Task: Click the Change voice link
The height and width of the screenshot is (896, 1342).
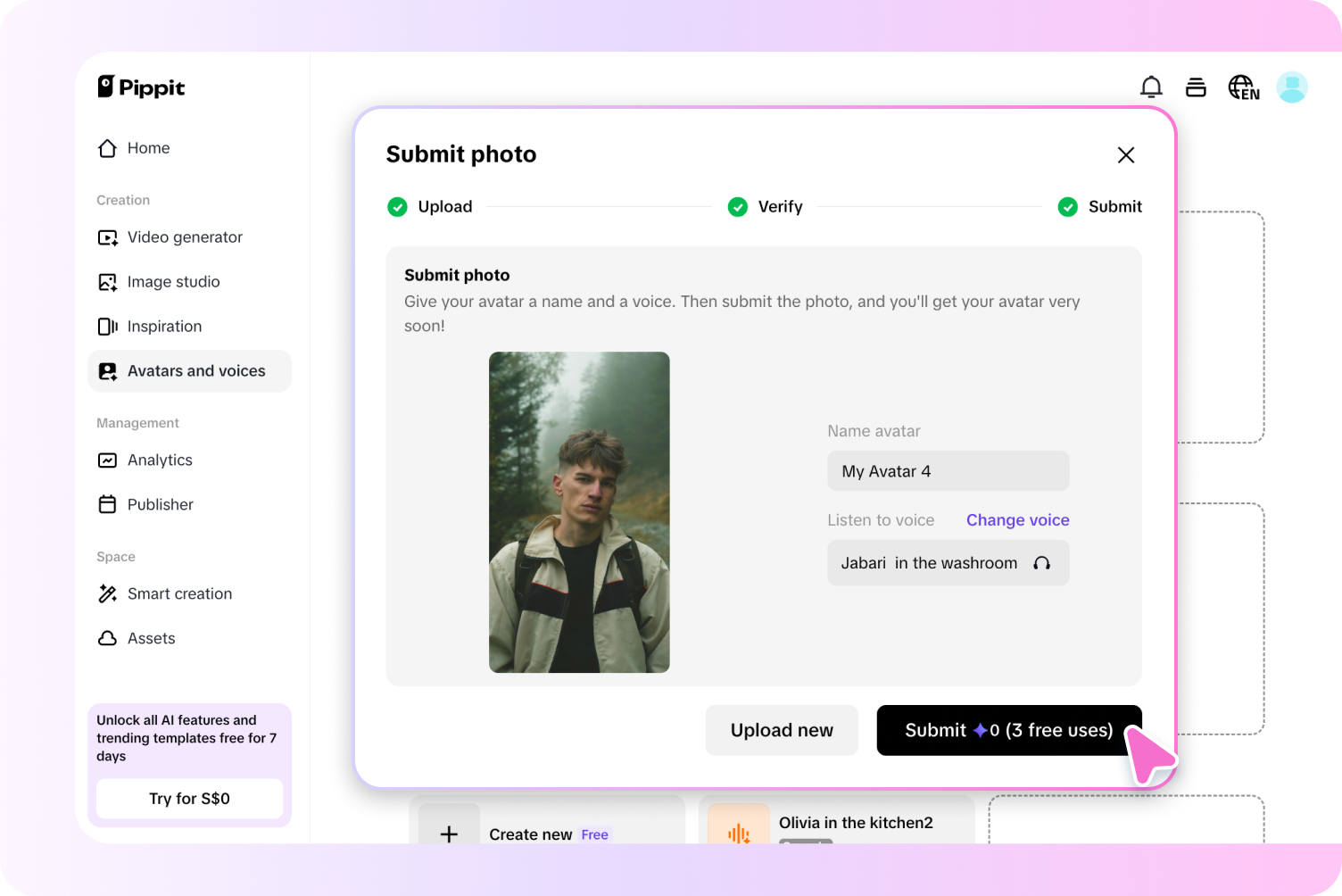Action: click(1017, 519)
